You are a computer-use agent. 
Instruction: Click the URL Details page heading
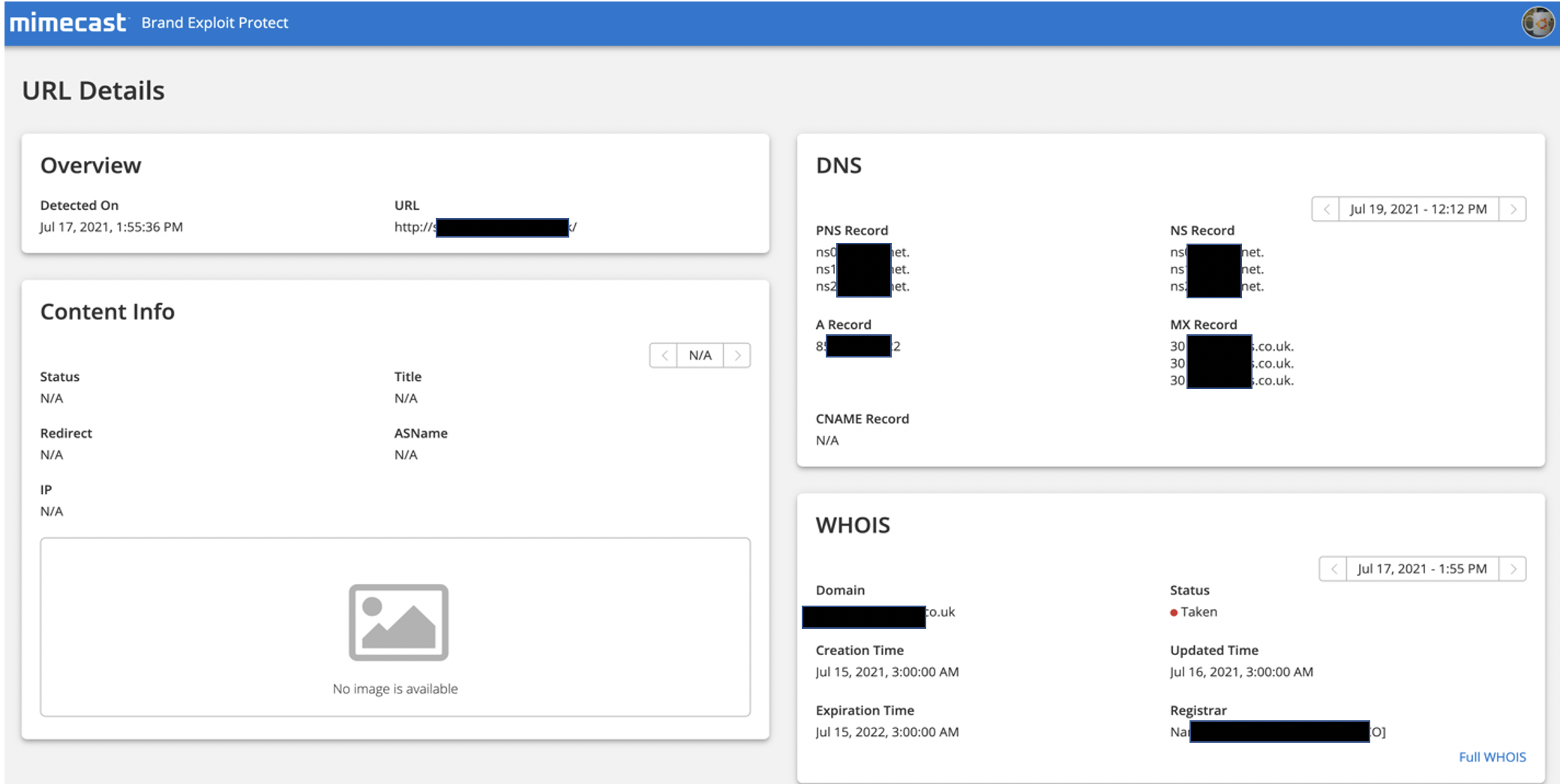93,91
